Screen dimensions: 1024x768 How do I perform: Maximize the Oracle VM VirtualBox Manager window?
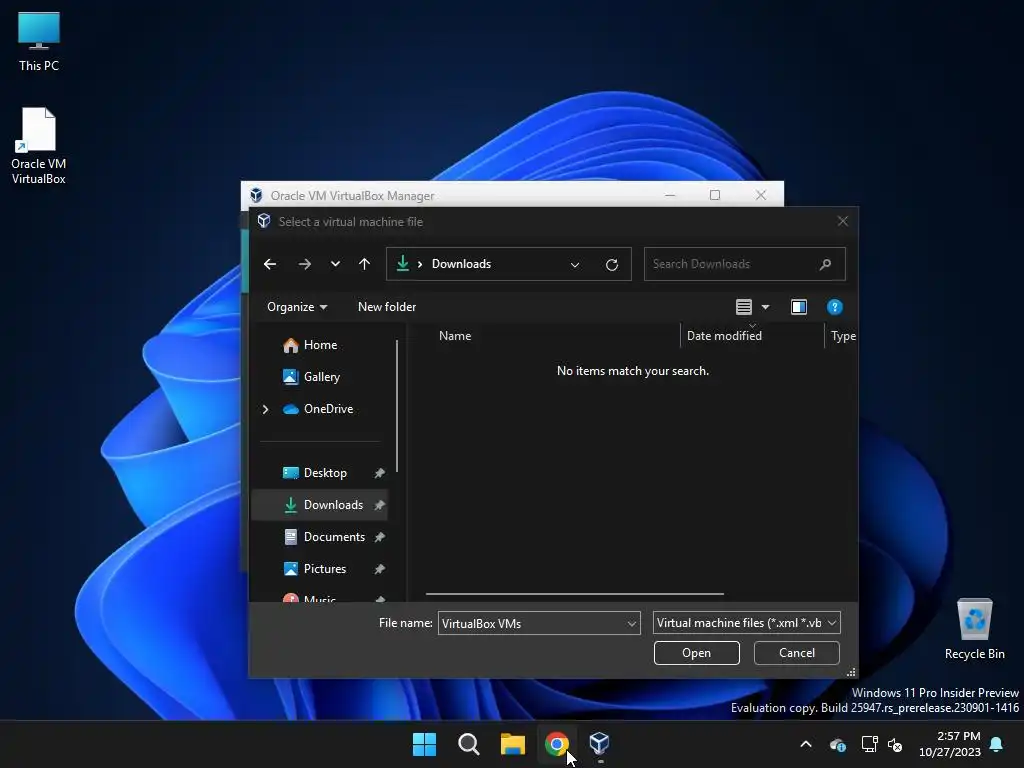(715, 195)
